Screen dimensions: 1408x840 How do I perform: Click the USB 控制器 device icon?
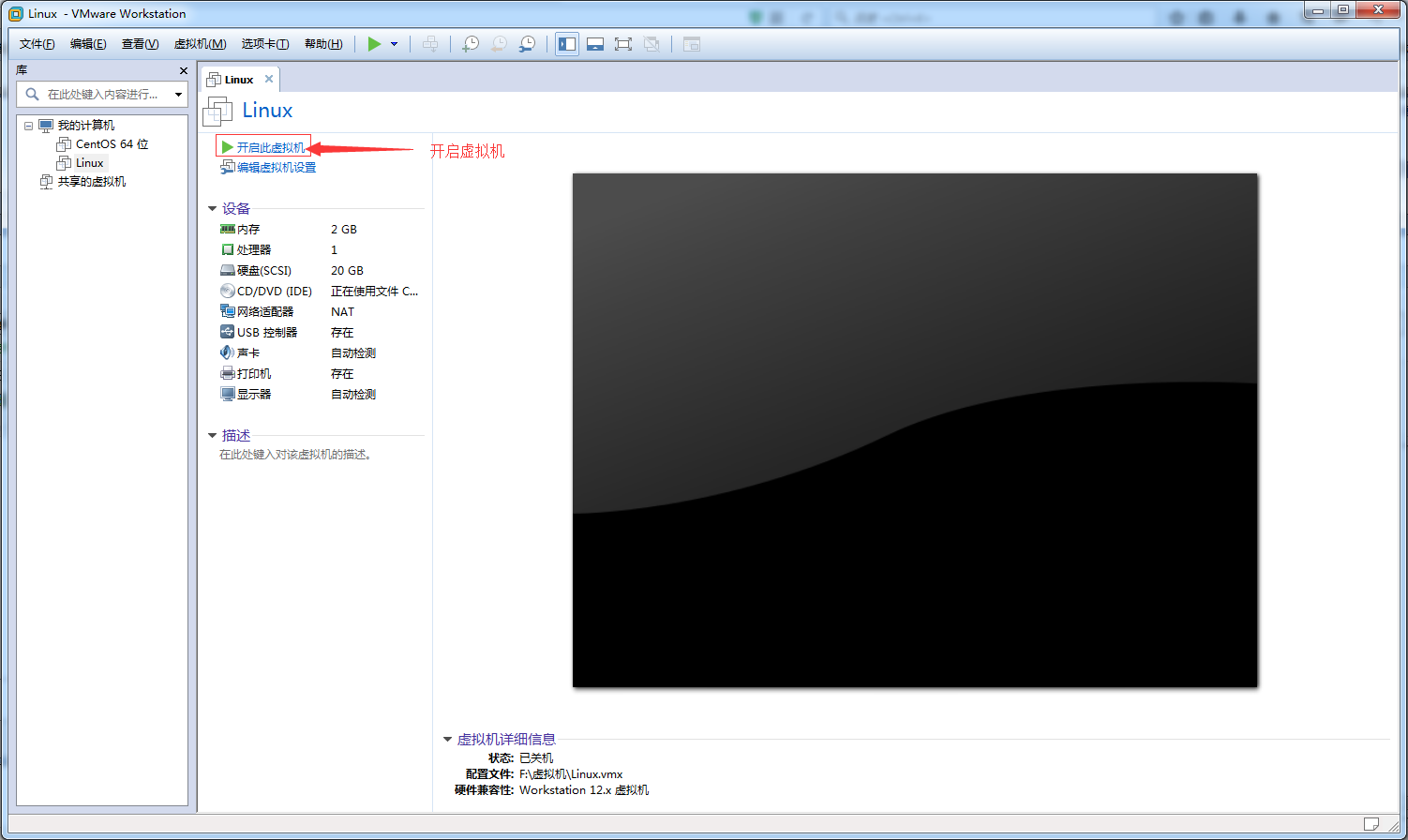[227, 332]
